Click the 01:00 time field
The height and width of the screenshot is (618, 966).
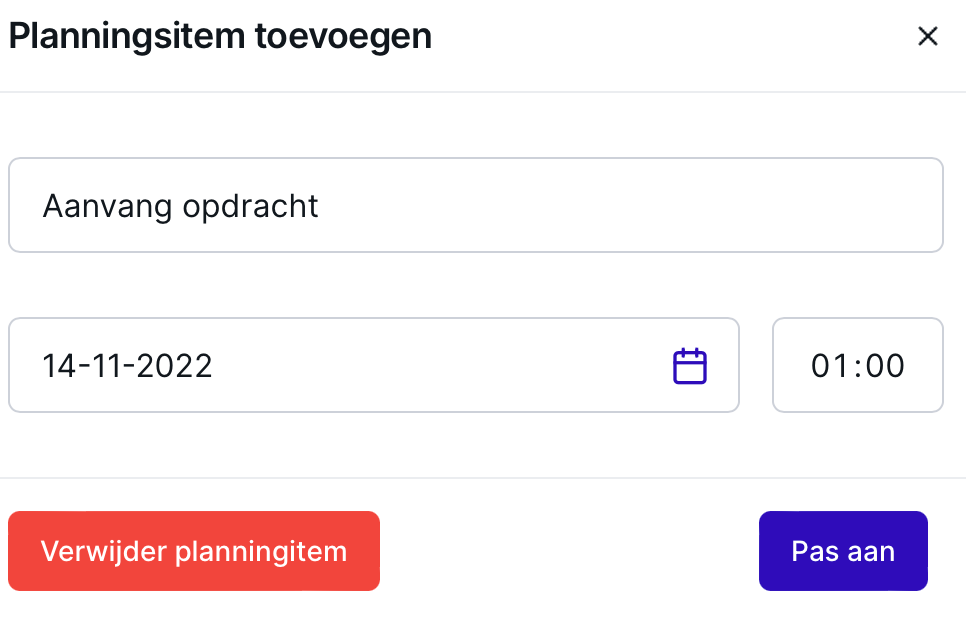858,365
